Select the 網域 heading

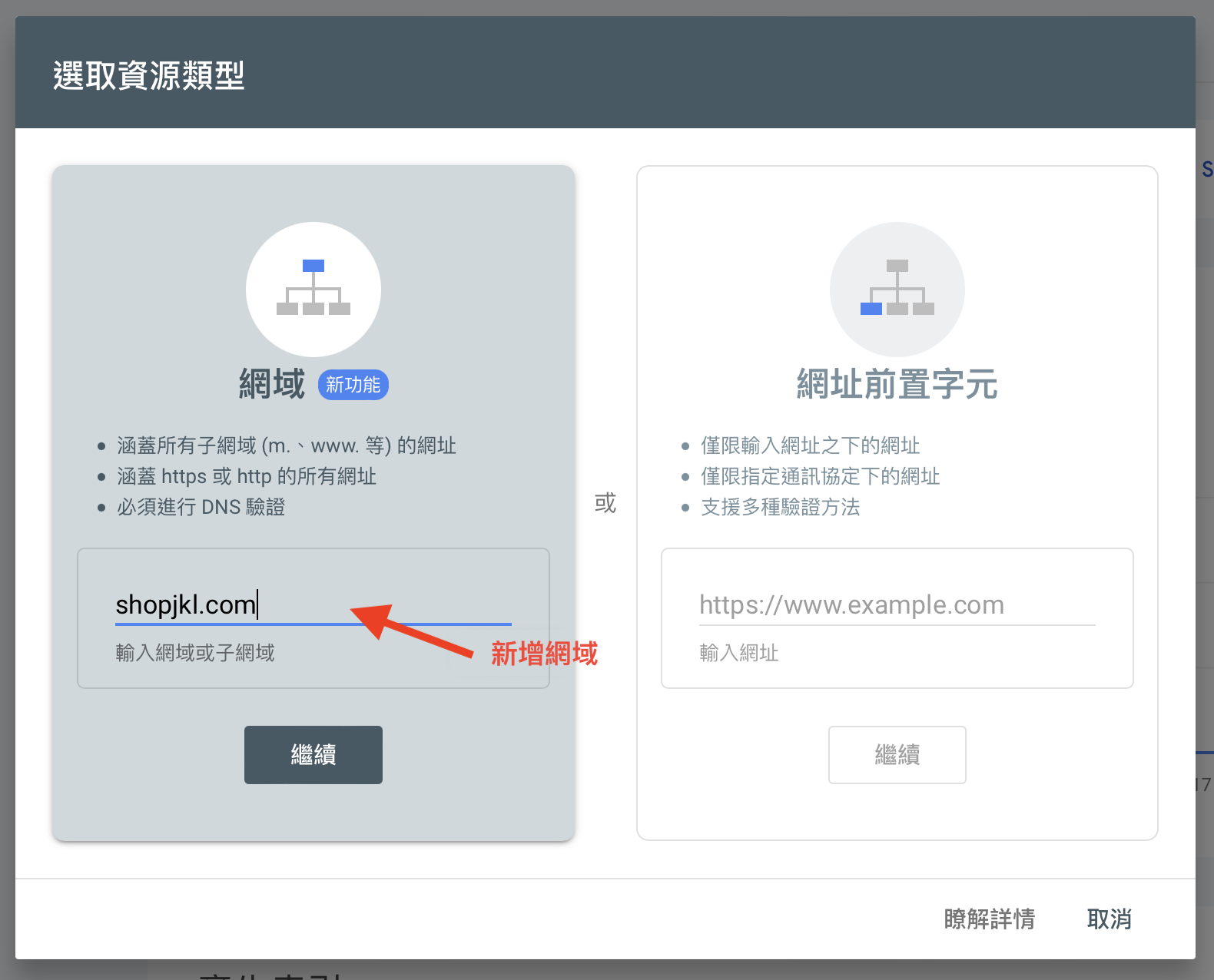click(x=272, y=384)
